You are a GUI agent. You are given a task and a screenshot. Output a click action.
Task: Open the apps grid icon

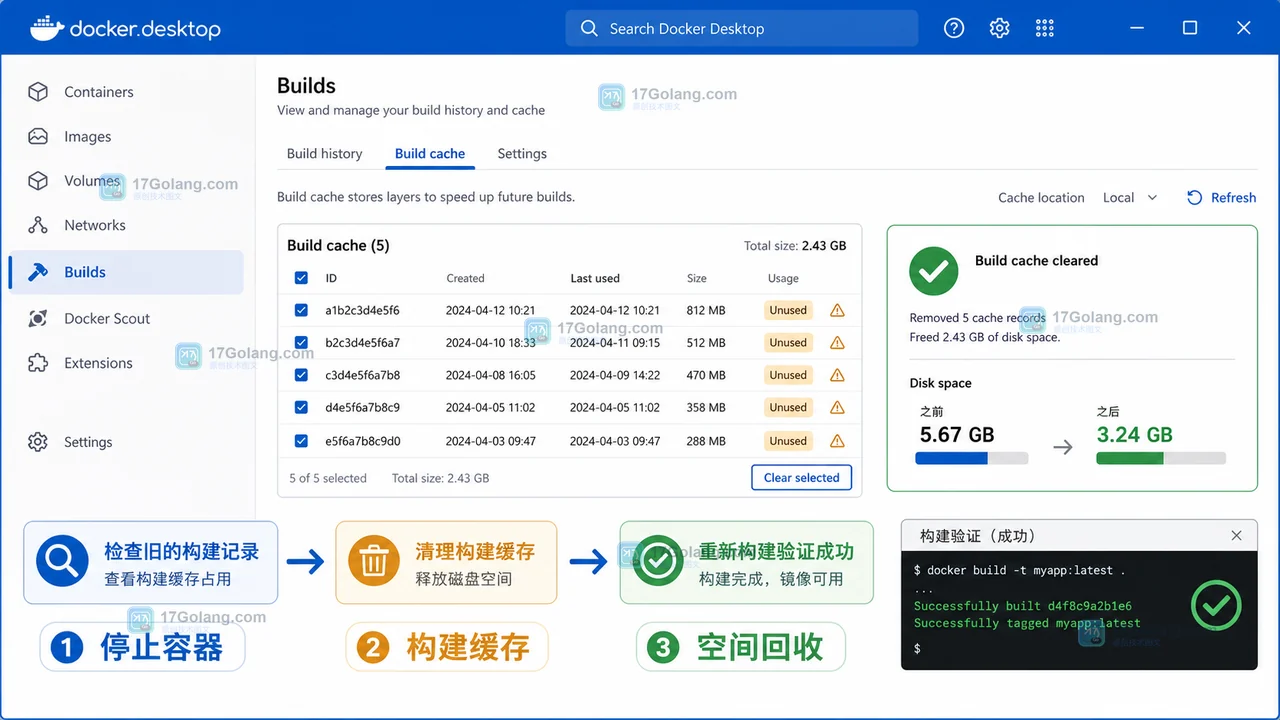pyautogui.click(x=1045, y=28)
